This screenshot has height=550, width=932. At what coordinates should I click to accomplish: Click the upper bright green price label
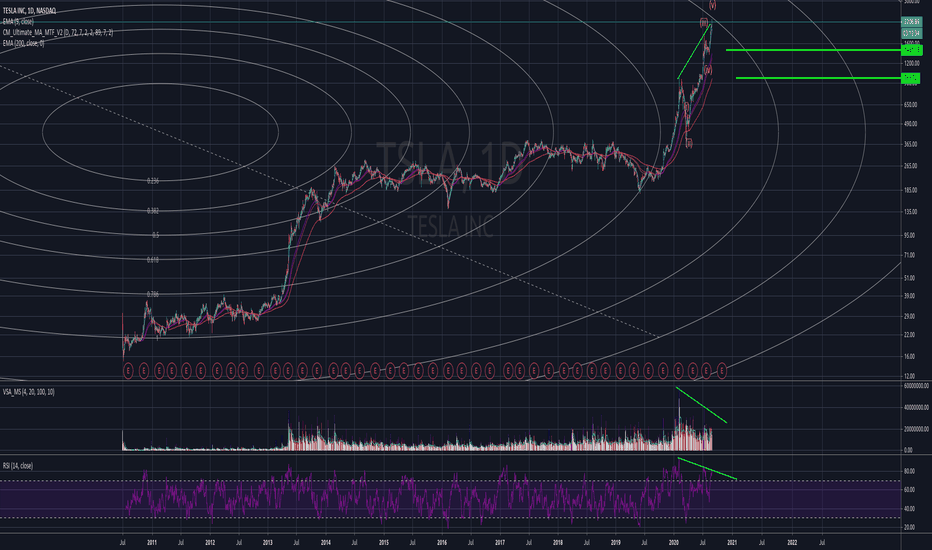(x=912, y=51)
